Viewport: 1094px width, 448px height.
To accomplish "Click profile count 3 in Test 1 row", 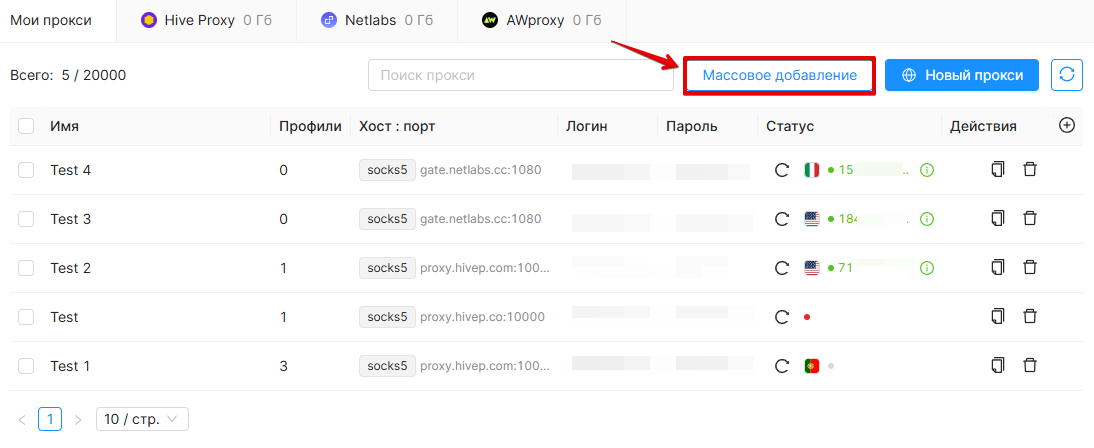I will 283,366.
